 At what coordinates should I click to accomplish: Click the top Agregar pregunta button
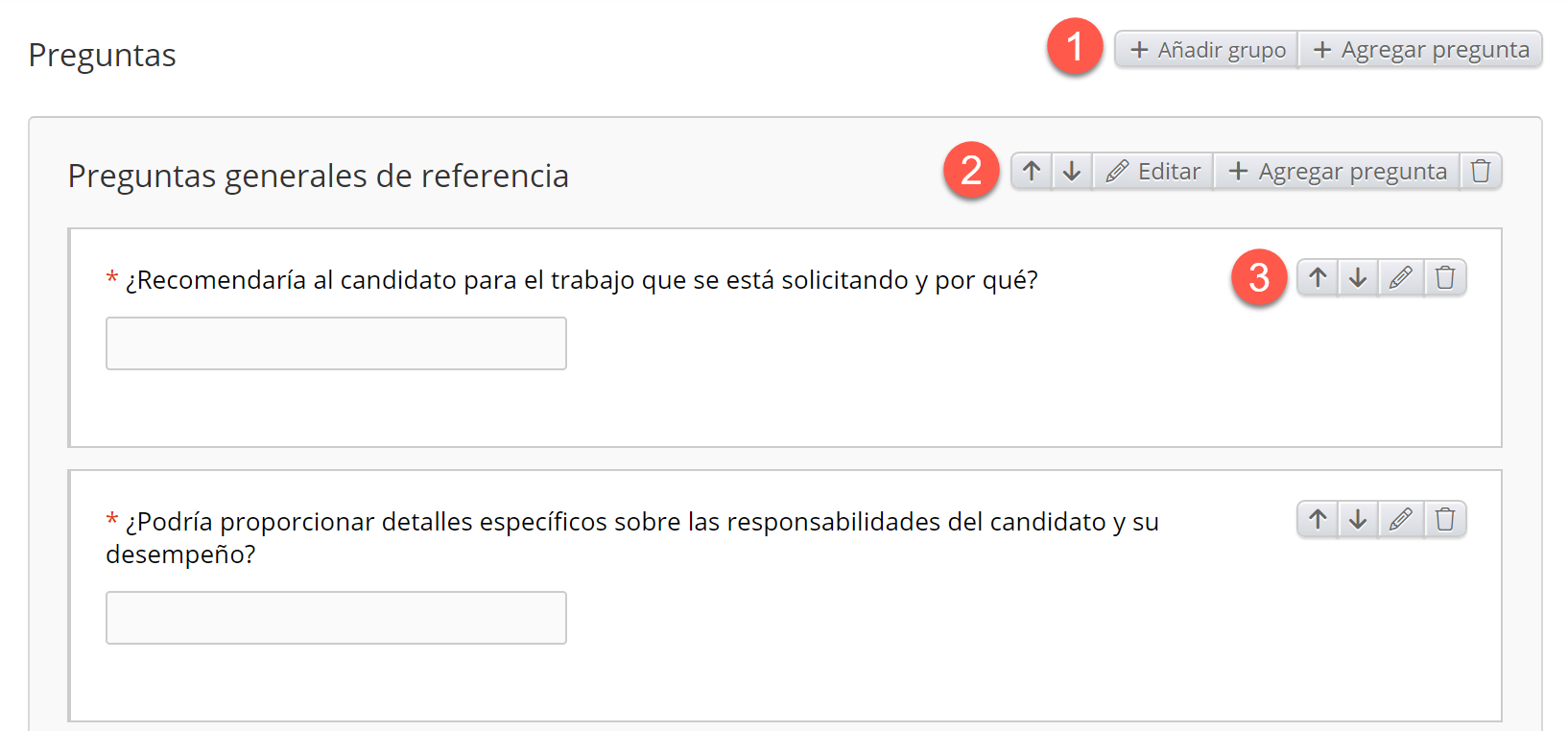coord(1421,50)
